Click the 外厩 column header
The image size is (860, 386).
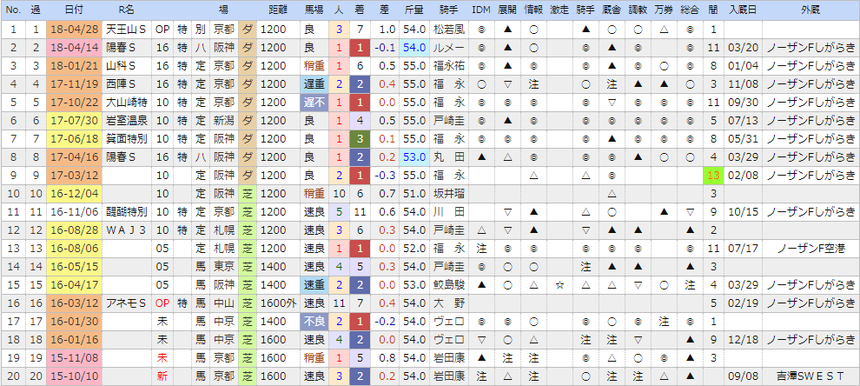coord(811,10)
